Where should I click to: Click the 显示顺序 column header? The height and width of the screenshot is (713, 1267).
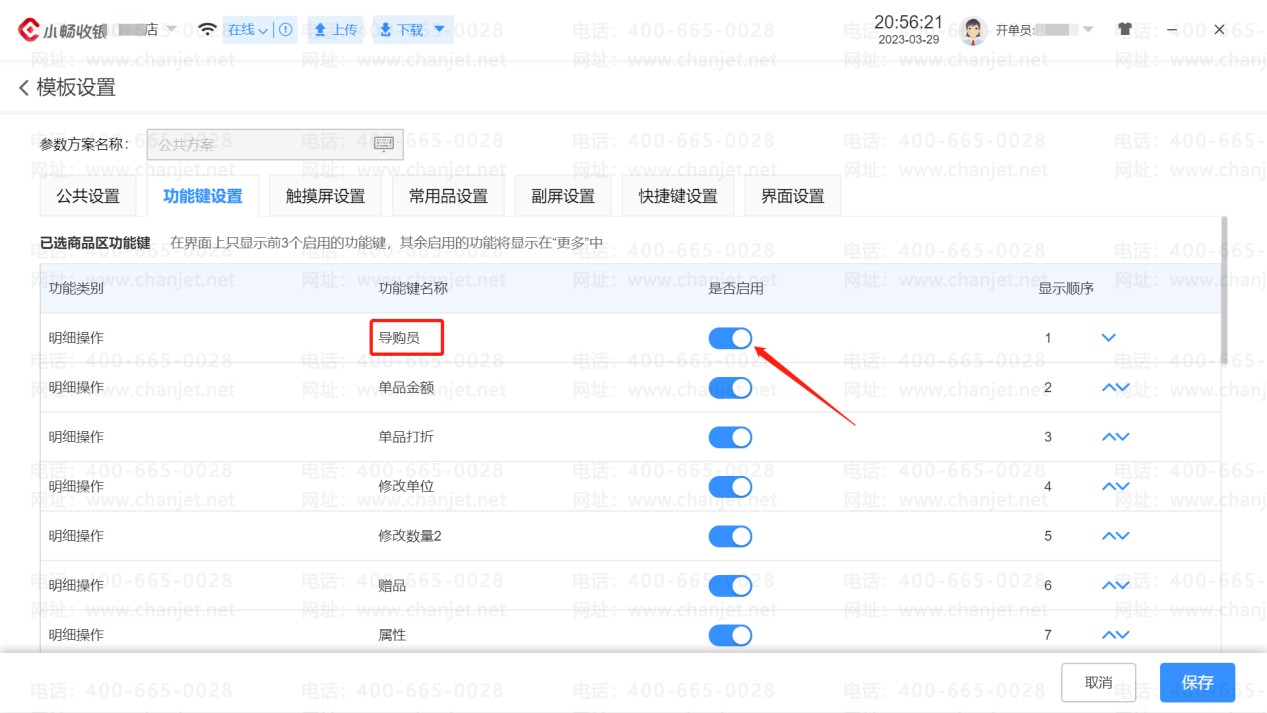1066,289
